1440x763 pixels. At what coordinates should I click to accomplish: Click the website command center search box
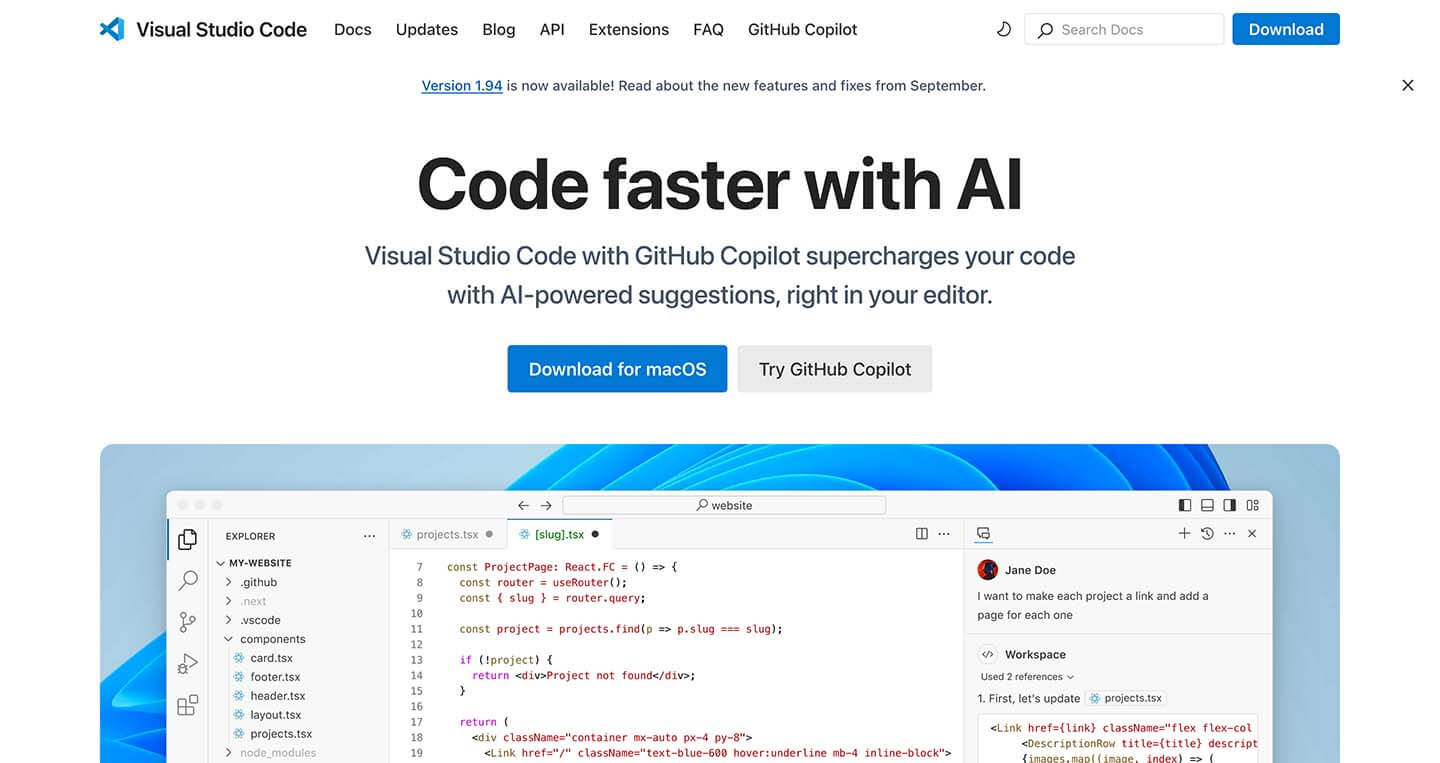(724, 506)
